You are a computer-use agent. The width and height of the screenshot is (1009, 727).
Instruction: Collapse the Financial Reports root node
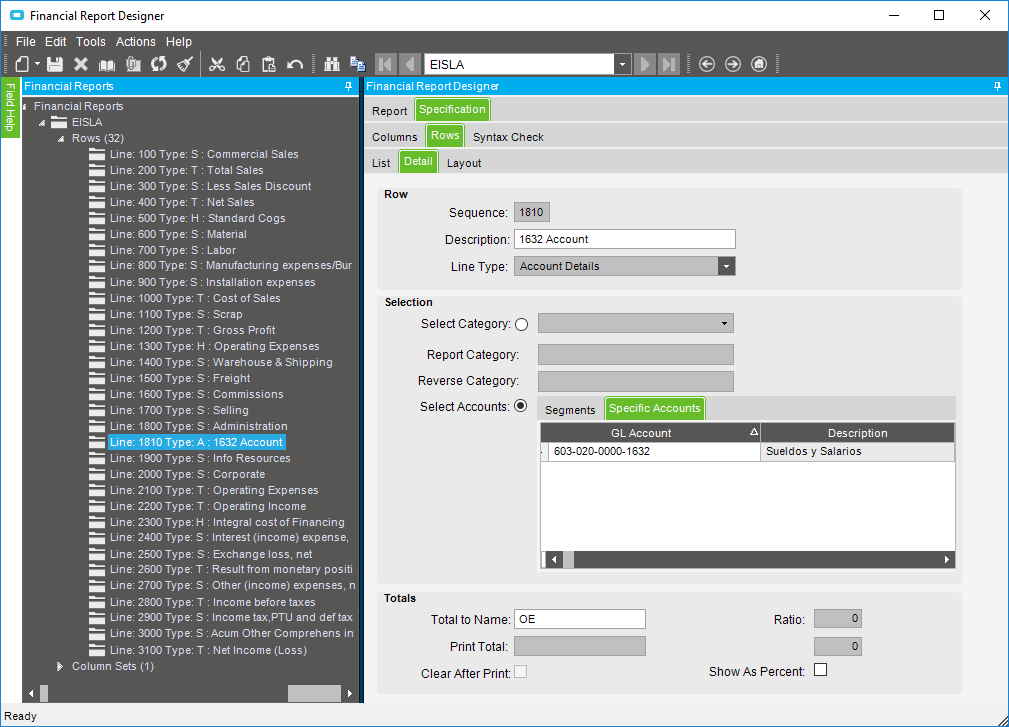coord(25,106)
